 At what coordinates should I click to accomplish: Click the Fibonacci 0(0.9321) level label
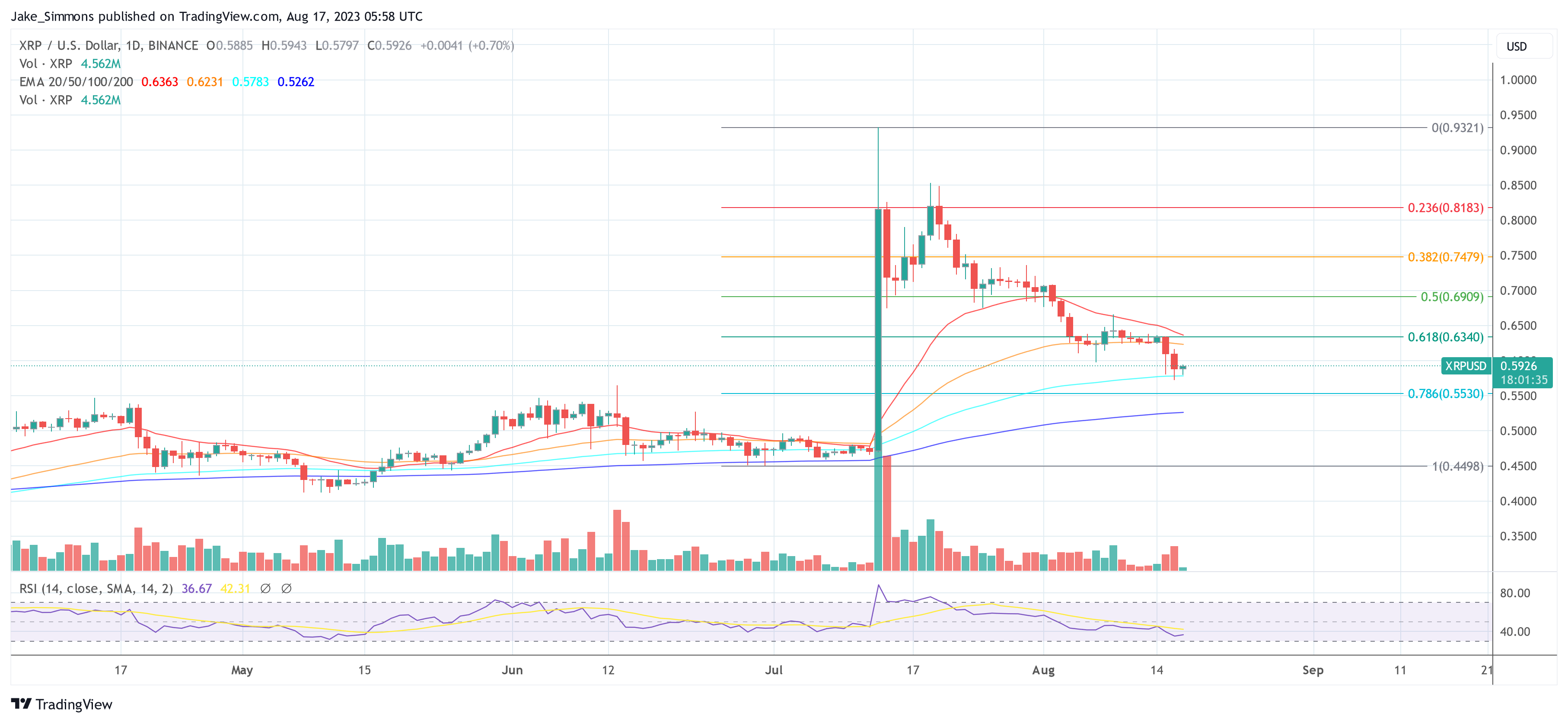1457,128
